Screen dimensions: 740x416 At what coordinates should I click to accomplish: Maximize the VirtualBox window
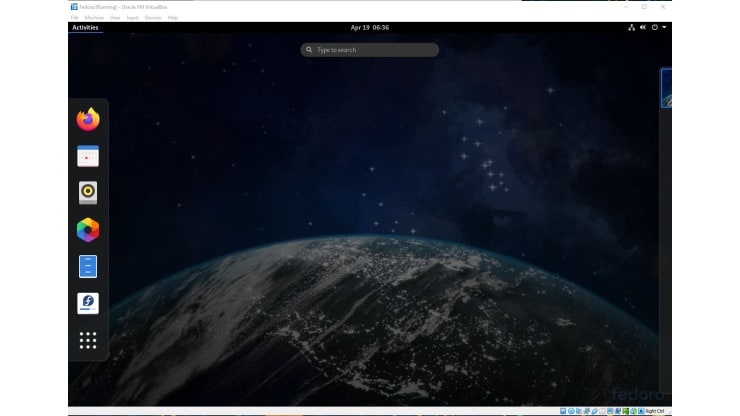click(644, 7)
